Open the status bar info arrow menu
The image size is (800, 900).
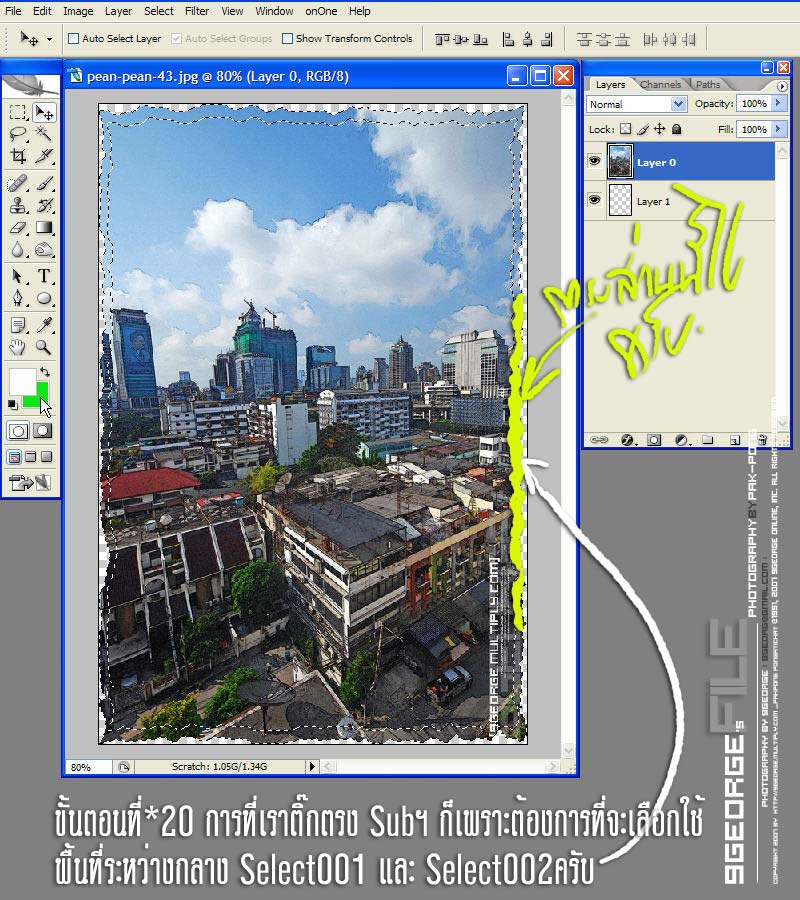312,766
